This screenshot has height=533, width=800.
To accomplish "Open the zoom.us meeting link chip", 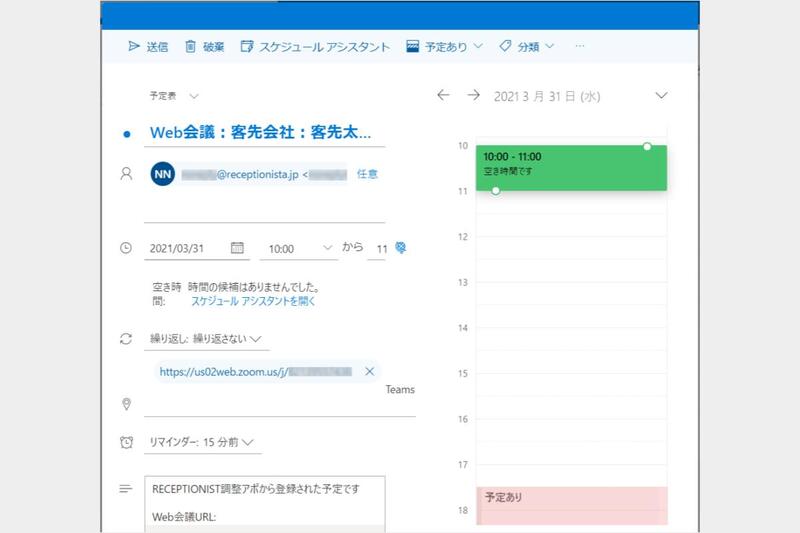I will (255, 371).
